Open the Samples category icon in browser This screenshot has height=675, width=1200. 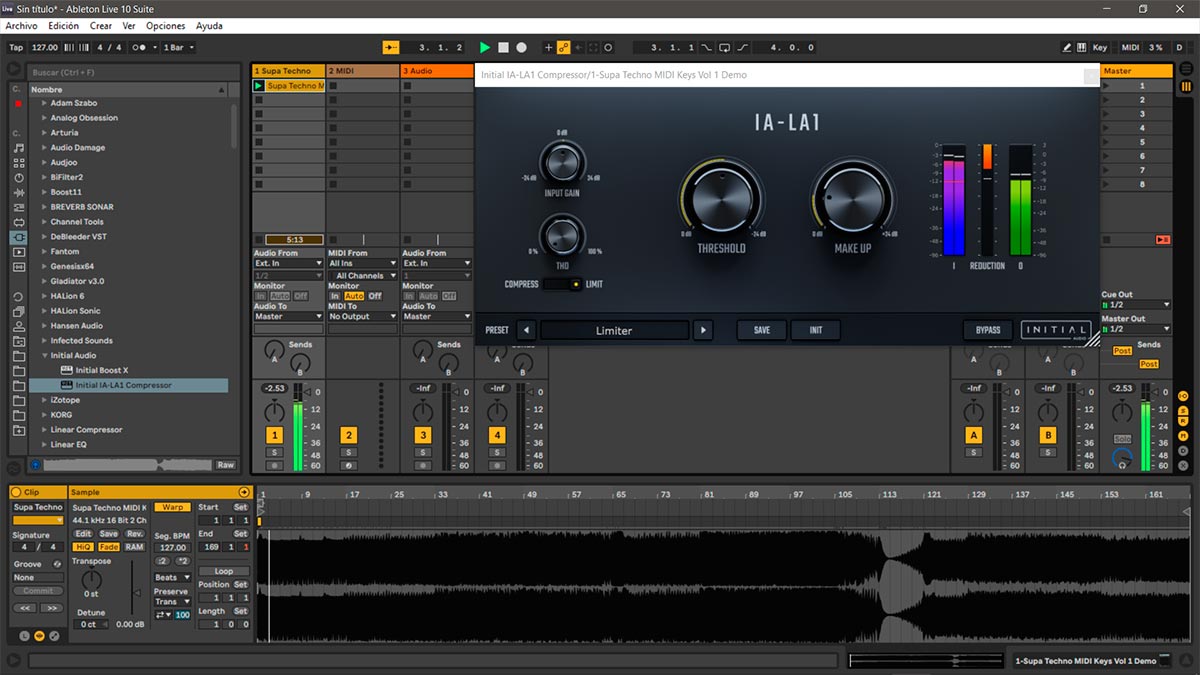tap(18, 268)
